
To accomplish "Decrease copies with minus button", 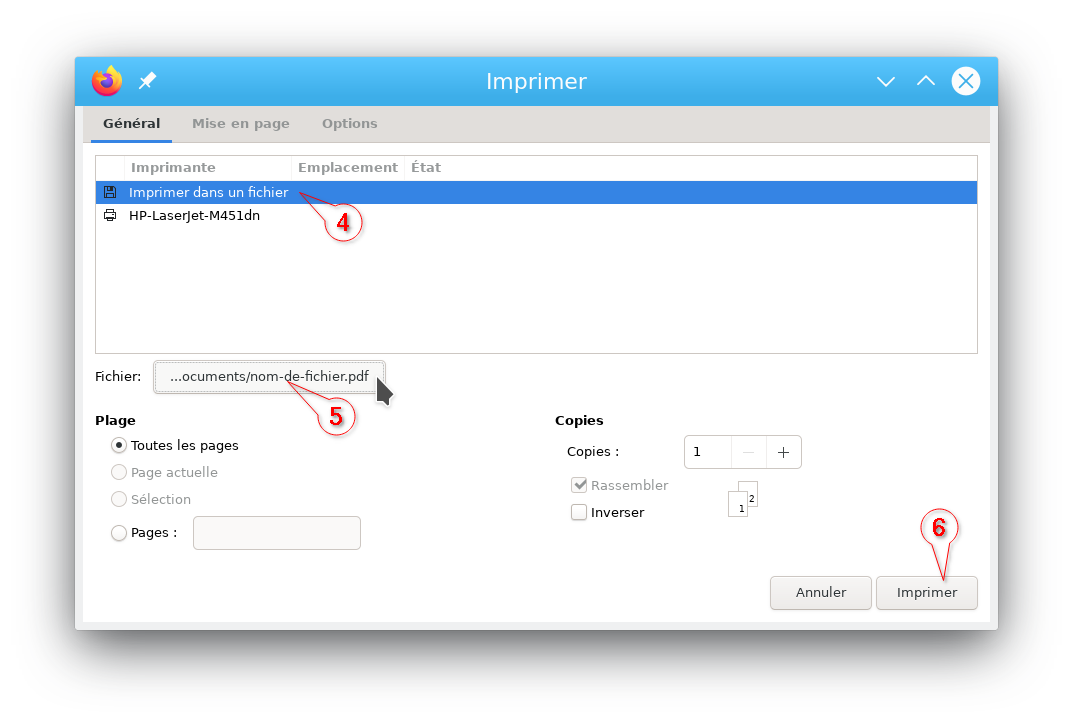I will tap(749, 452).
